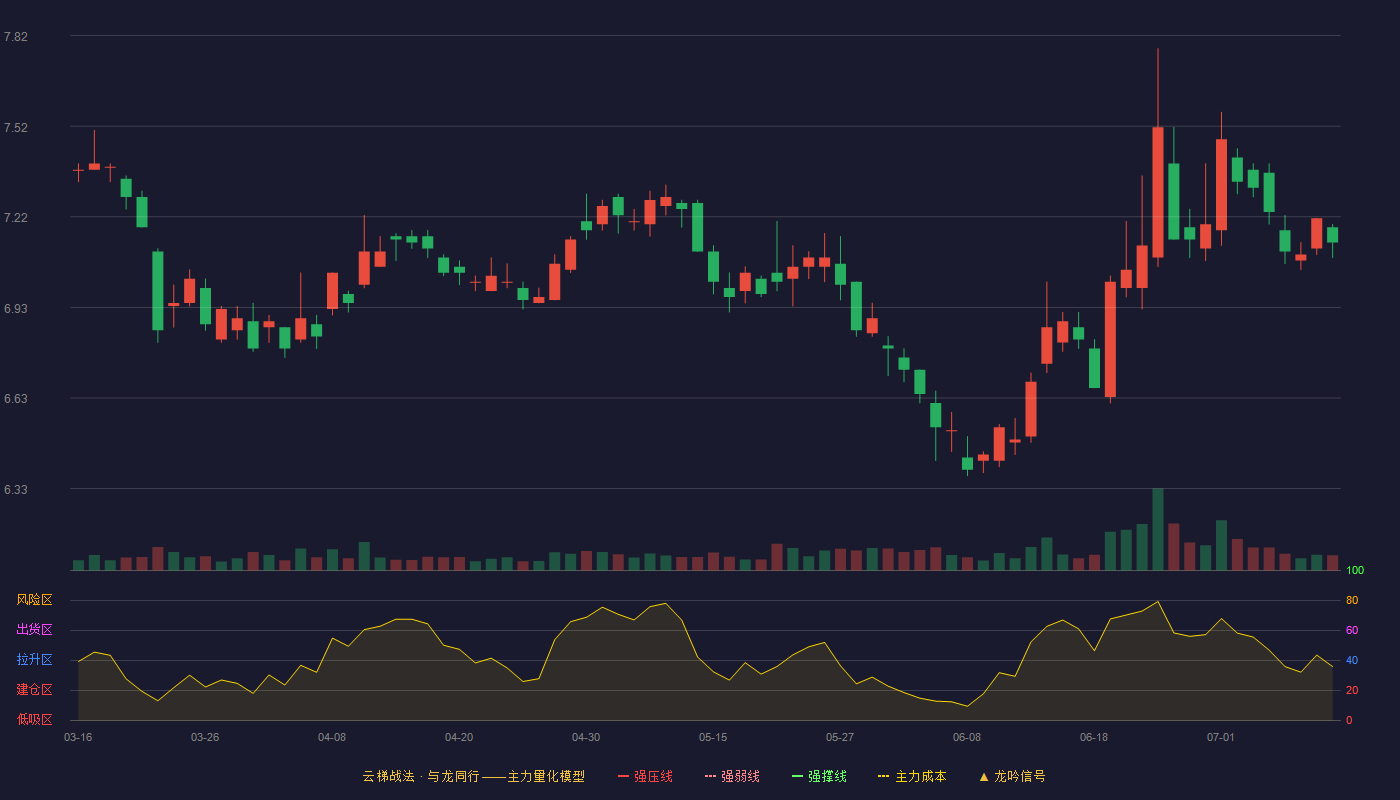Viewport: 1400px width, 800px height.
Task: Click the 03-26 date label
Action: (205, 737)
